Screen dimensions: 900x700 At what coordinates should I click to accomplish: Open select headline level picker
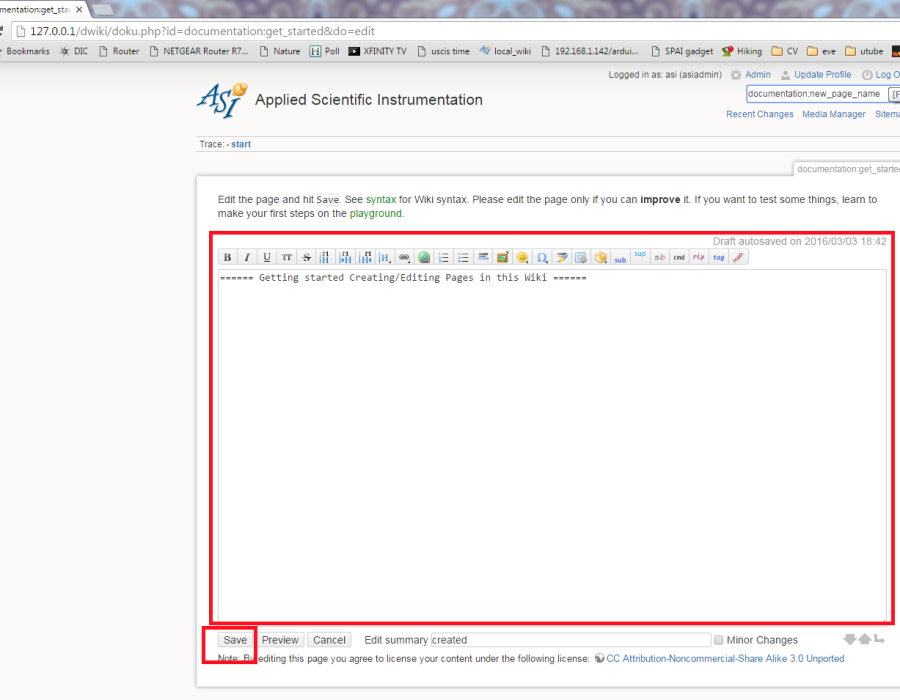tap(385, 258)
